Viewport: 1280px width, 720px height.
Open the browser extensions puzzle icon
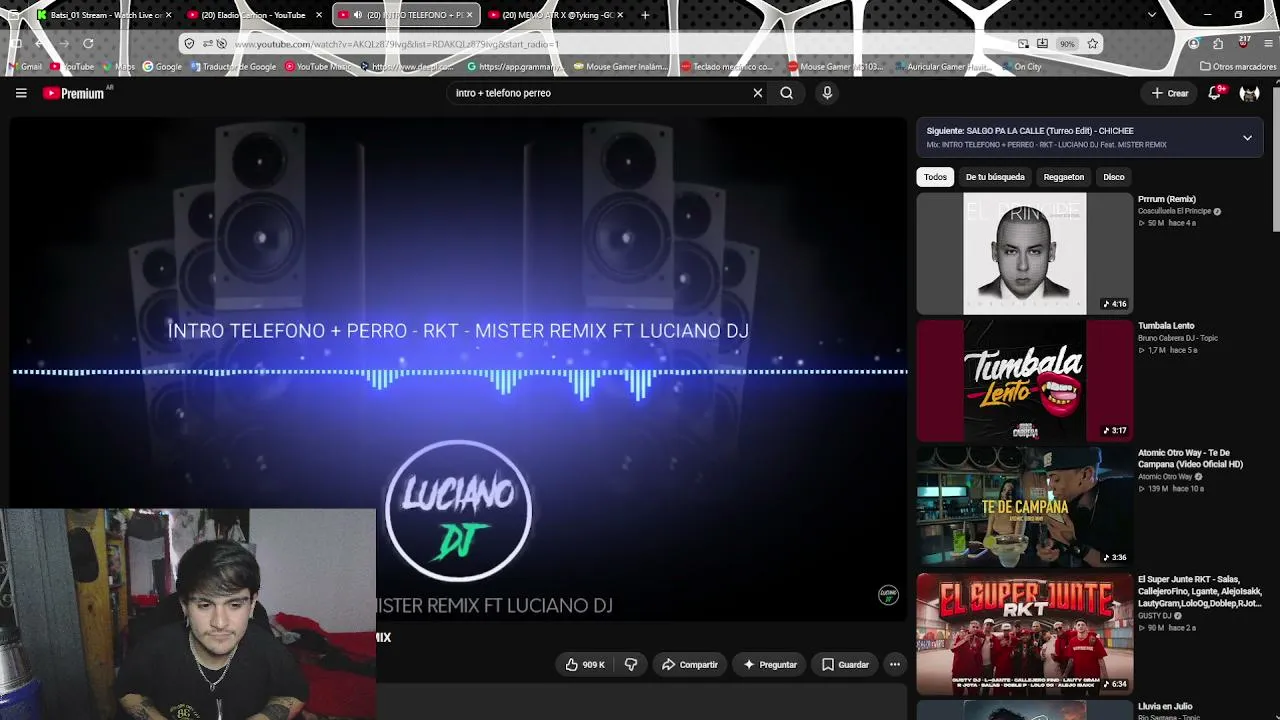[x=1218, y=44]
